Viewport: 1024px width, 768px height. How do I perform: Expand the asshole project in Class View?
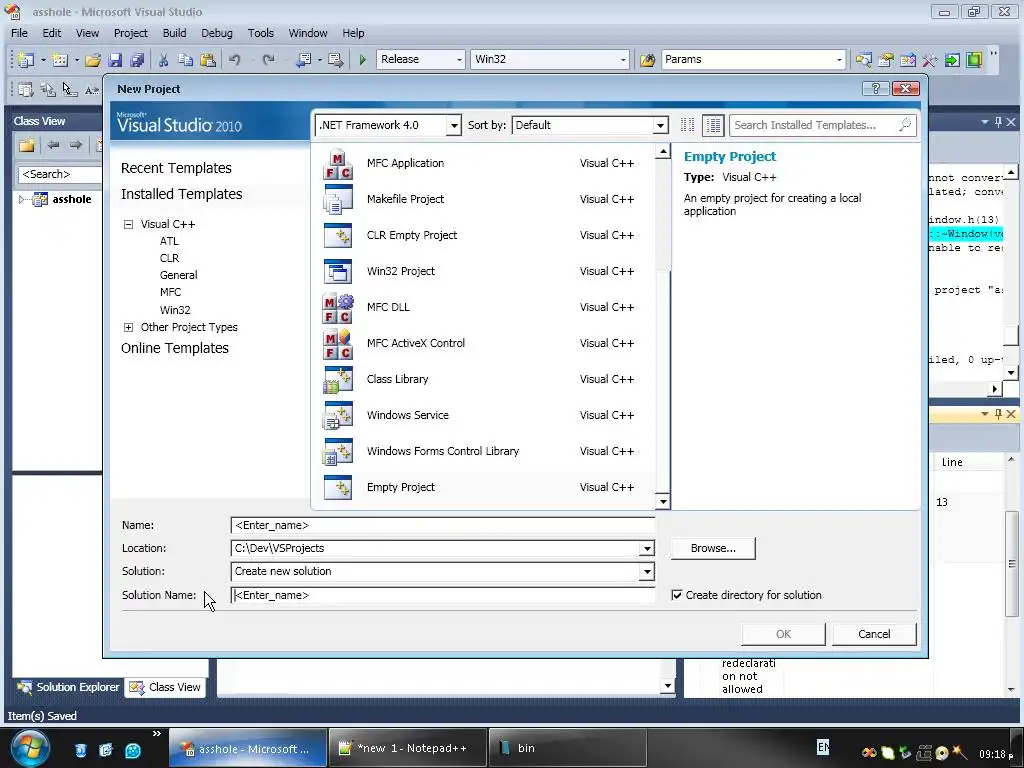click(x=22, y=199)
